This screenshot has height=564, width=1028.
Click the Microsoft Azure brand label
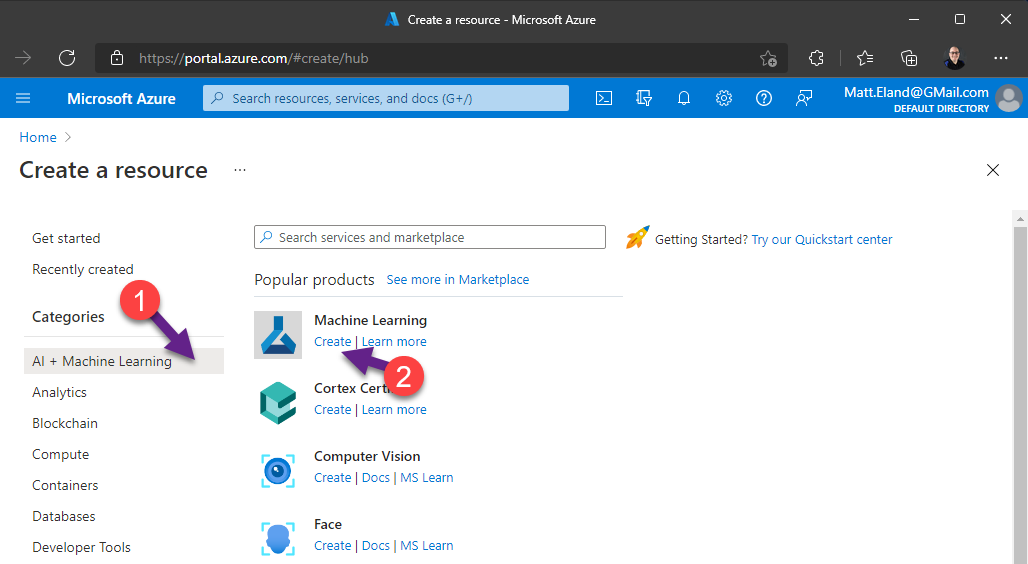pos(121,99)
